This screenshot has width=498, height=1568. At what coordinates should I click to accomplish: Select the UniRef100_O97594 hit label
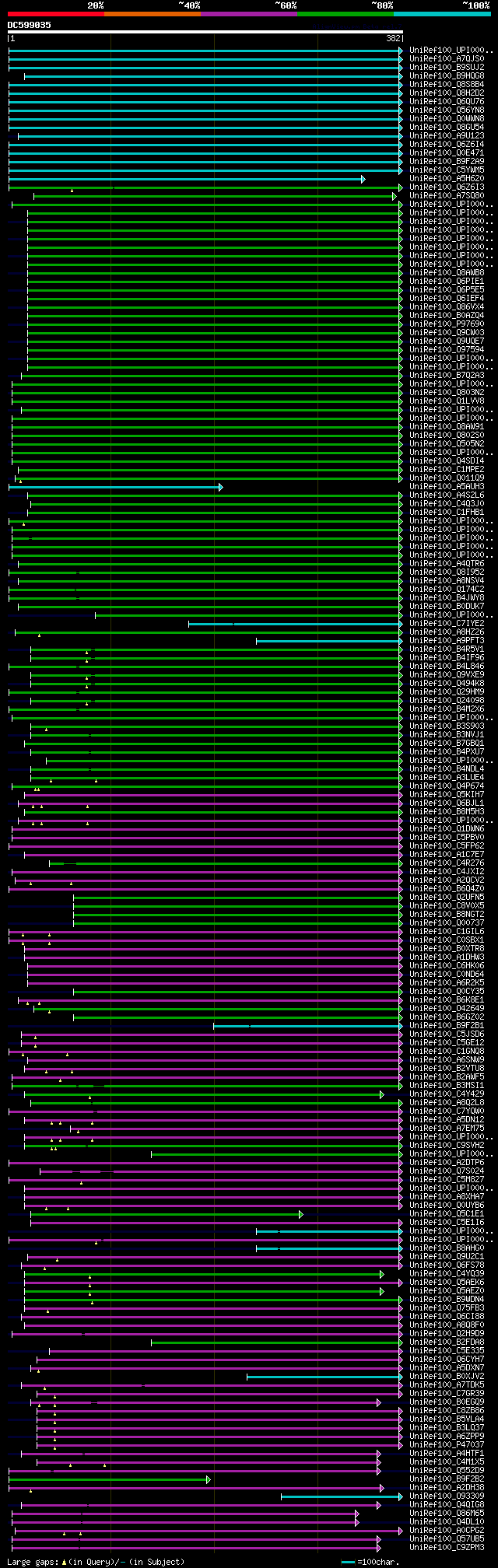(x=447, y=349)
